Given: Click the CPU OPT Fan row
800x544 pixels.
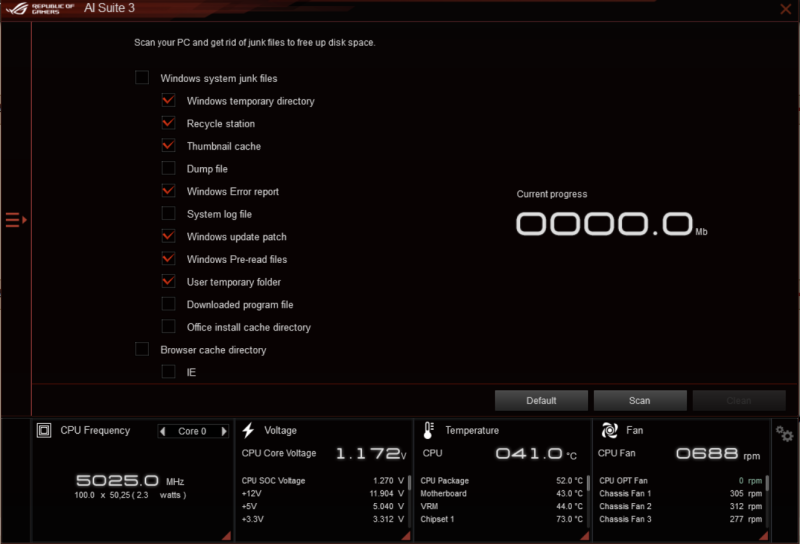Looking at the screenshot, I should [681, 481].
